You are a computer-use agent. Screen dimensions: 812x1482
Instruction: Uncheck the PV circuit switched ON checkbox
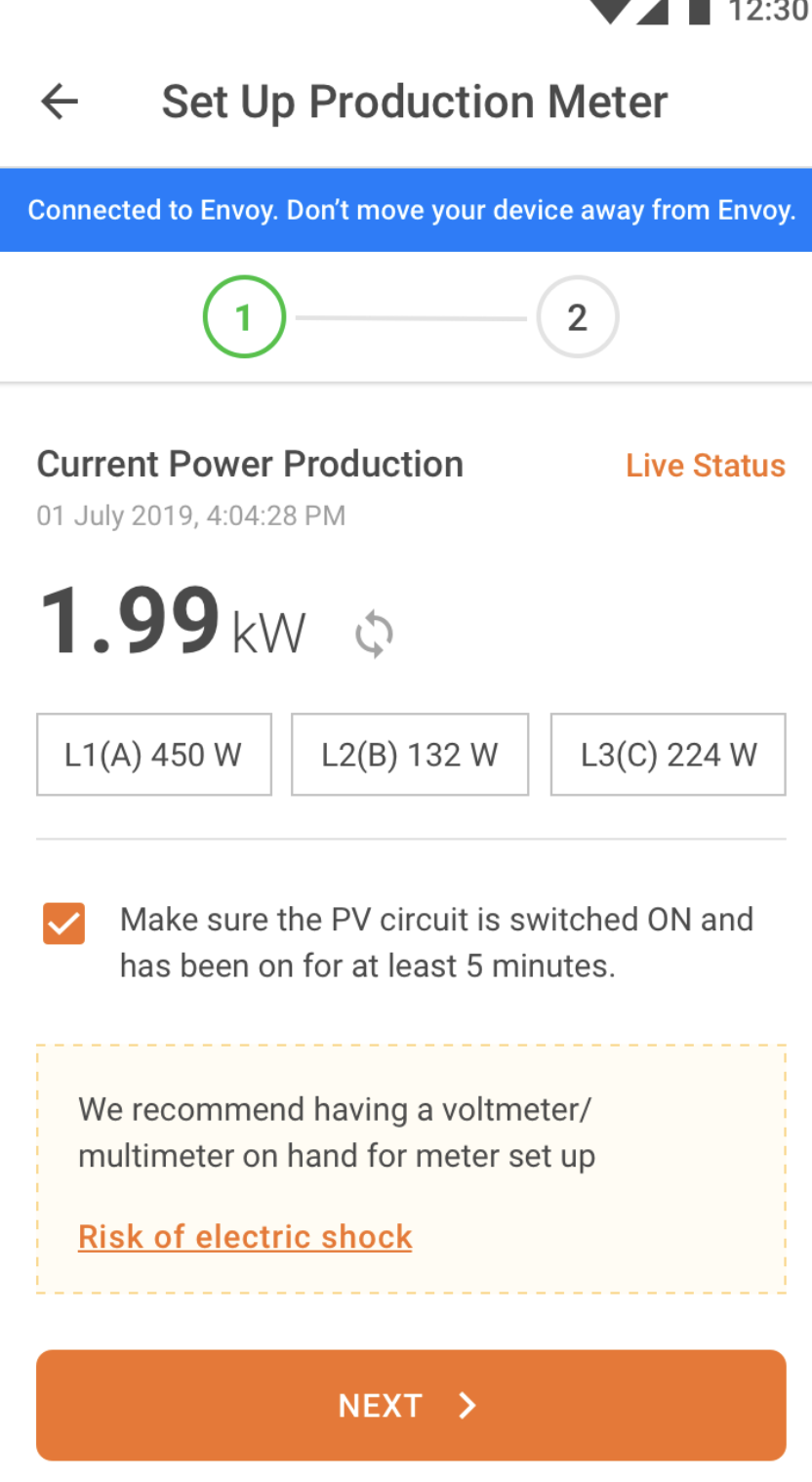64,924
